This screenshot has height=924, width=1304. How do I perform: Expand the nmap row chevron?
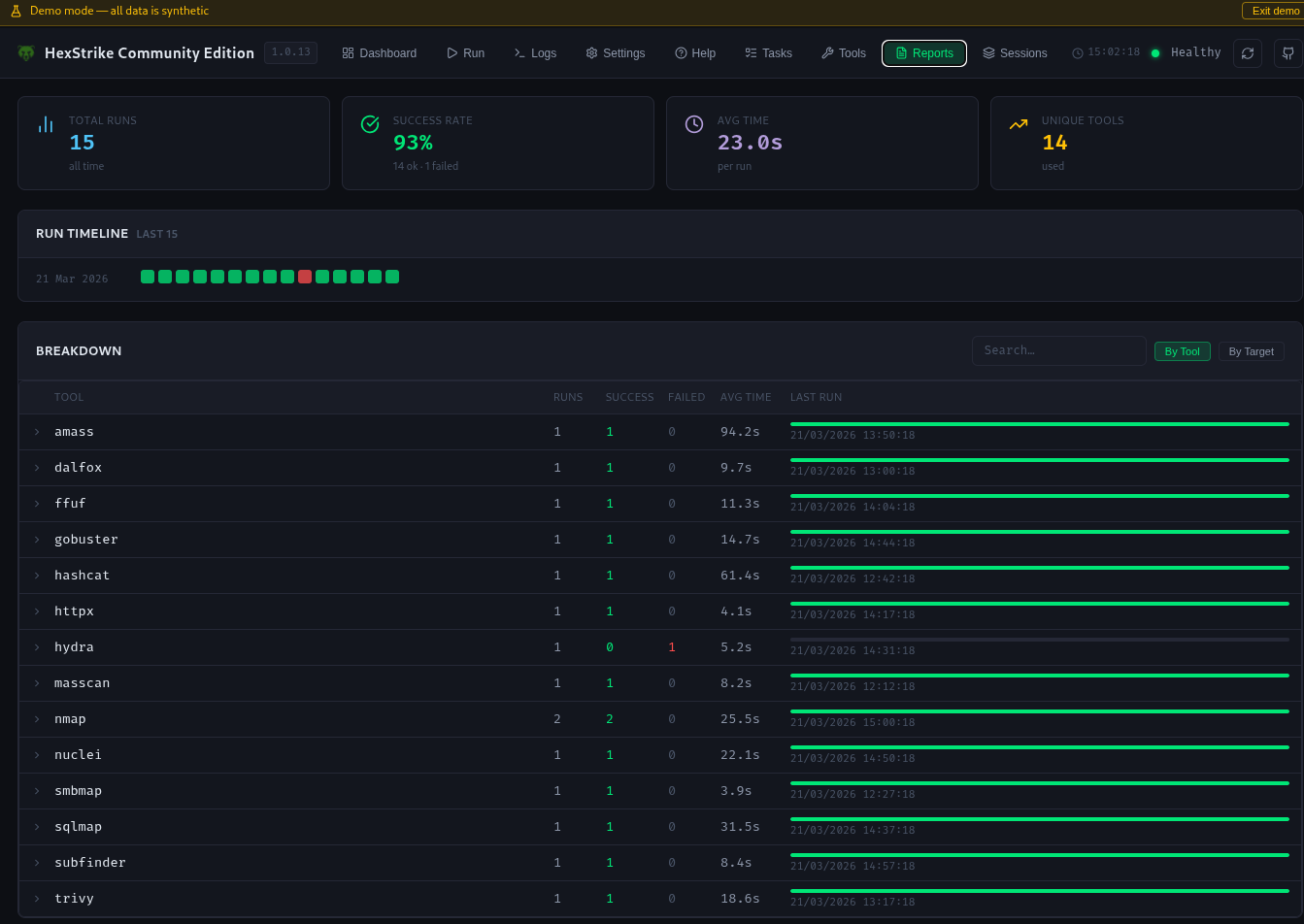[37, 719]
